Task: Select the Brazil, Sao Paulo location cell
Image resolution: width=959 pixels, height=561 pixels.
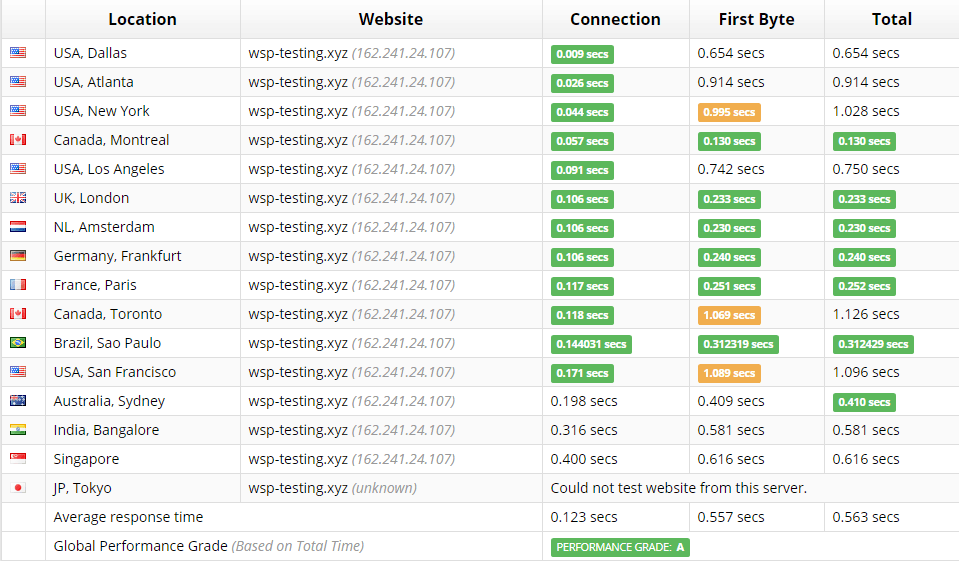Action: [143, 343]
